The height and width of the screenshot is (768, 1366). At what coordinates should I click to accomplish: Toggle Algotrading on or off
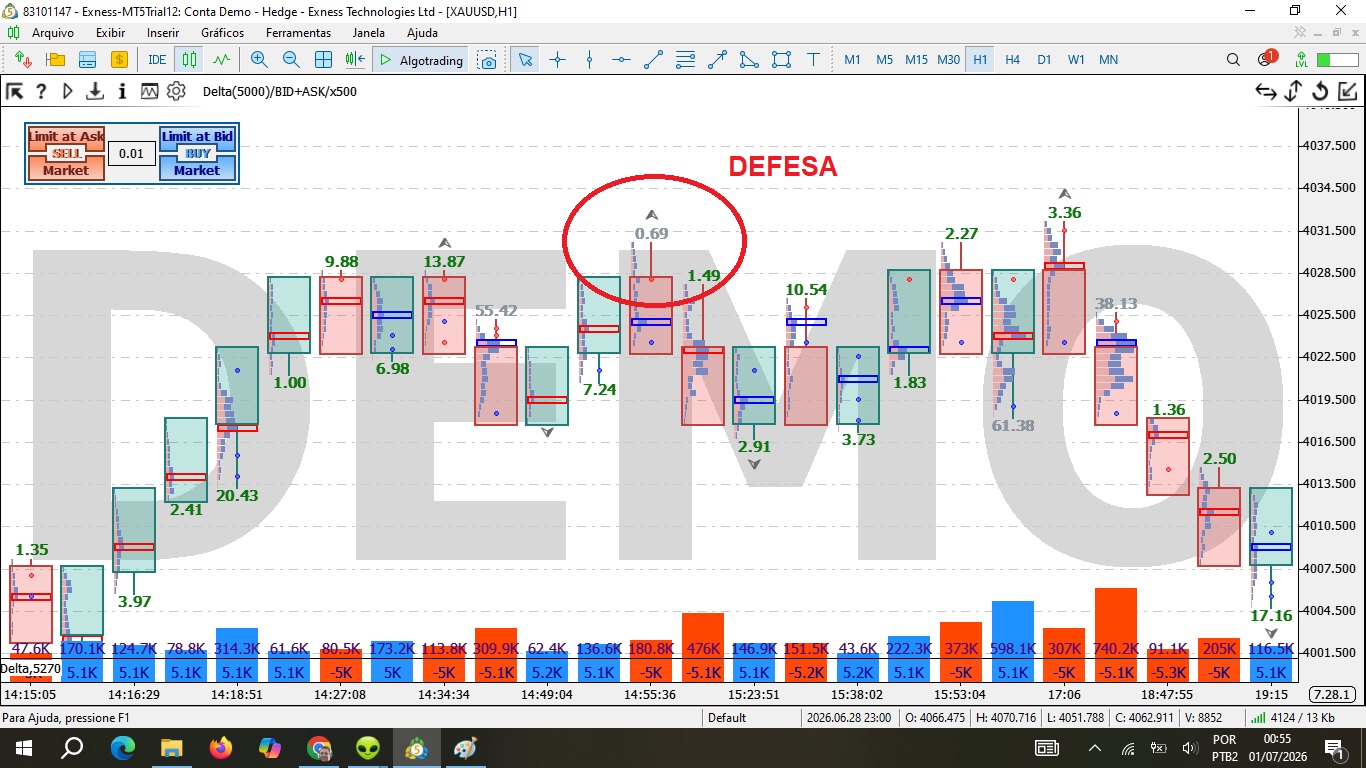(420, 60)
